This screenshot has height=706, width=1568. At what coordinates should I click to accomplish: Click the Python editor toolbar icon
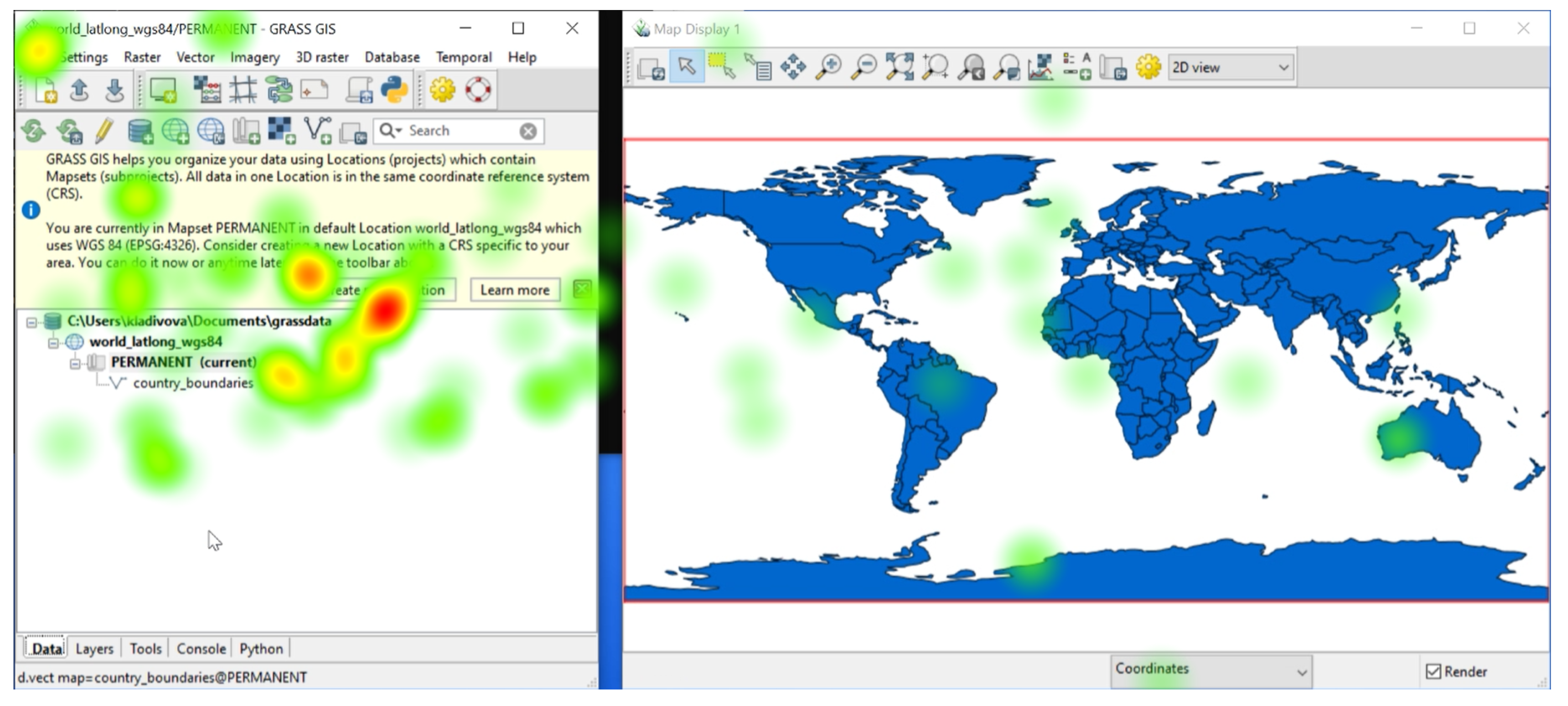click(x=394, y=91)
